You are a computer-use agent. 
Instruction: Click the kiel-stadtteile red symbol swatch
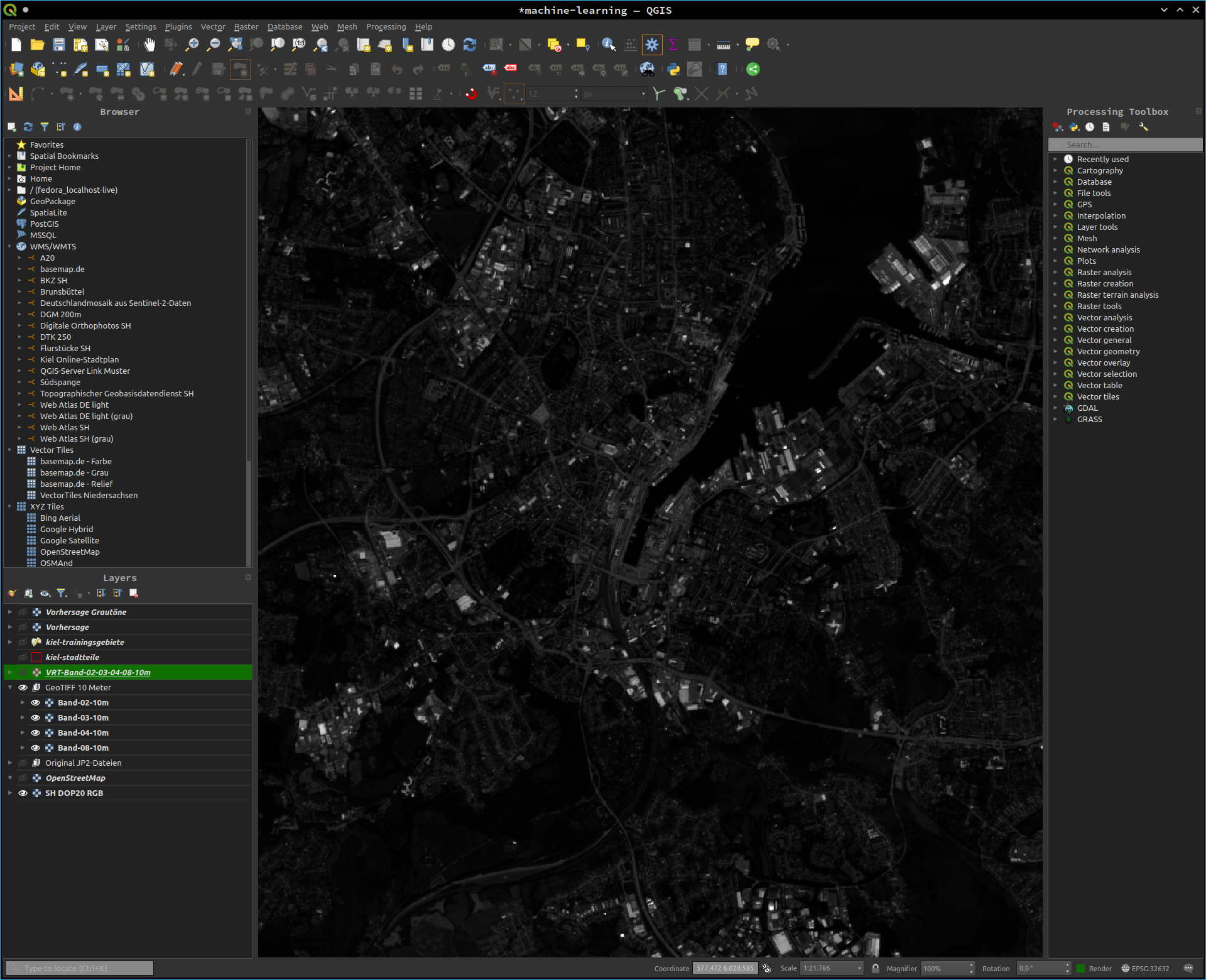click(36, 657)
